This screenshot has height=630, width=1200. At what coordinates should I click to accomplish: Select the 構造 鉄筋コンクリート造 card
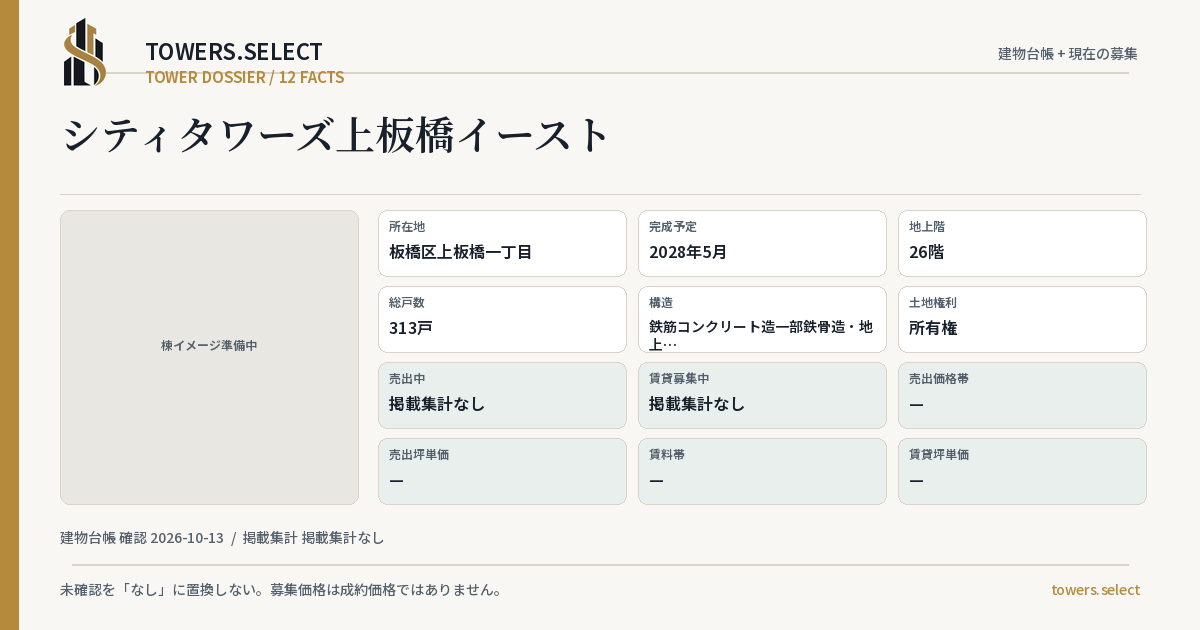[762, 319]
